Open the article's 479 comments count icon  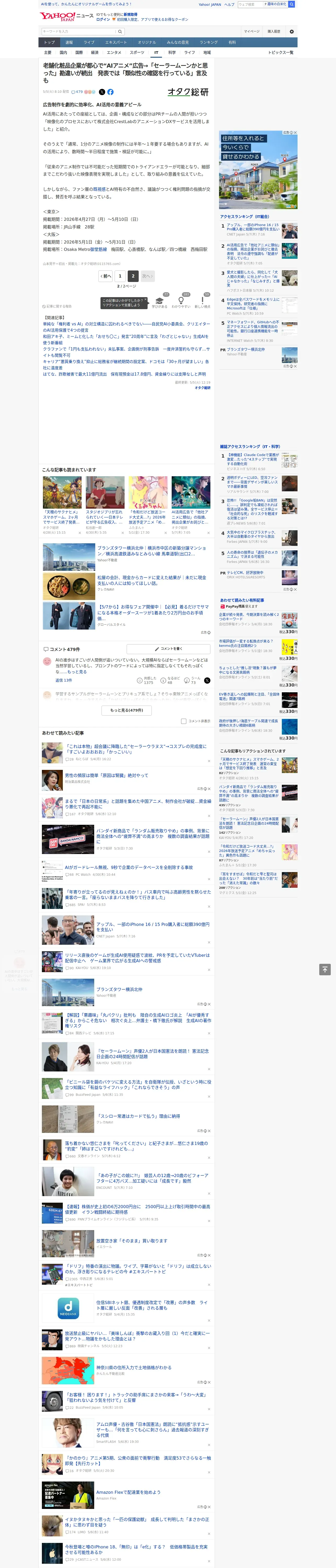coord(77,92)
